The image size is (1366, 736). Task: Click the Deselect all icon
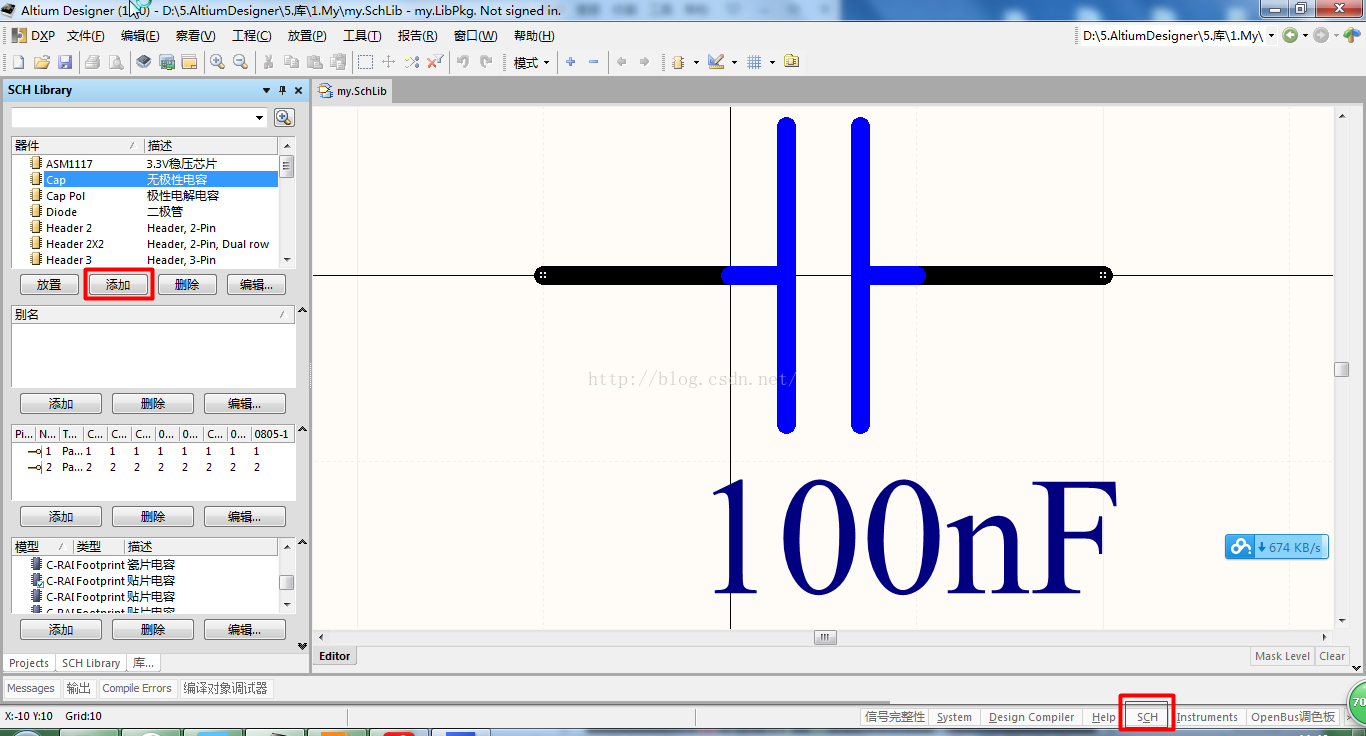pyautogui.click(x=412, y=62)
